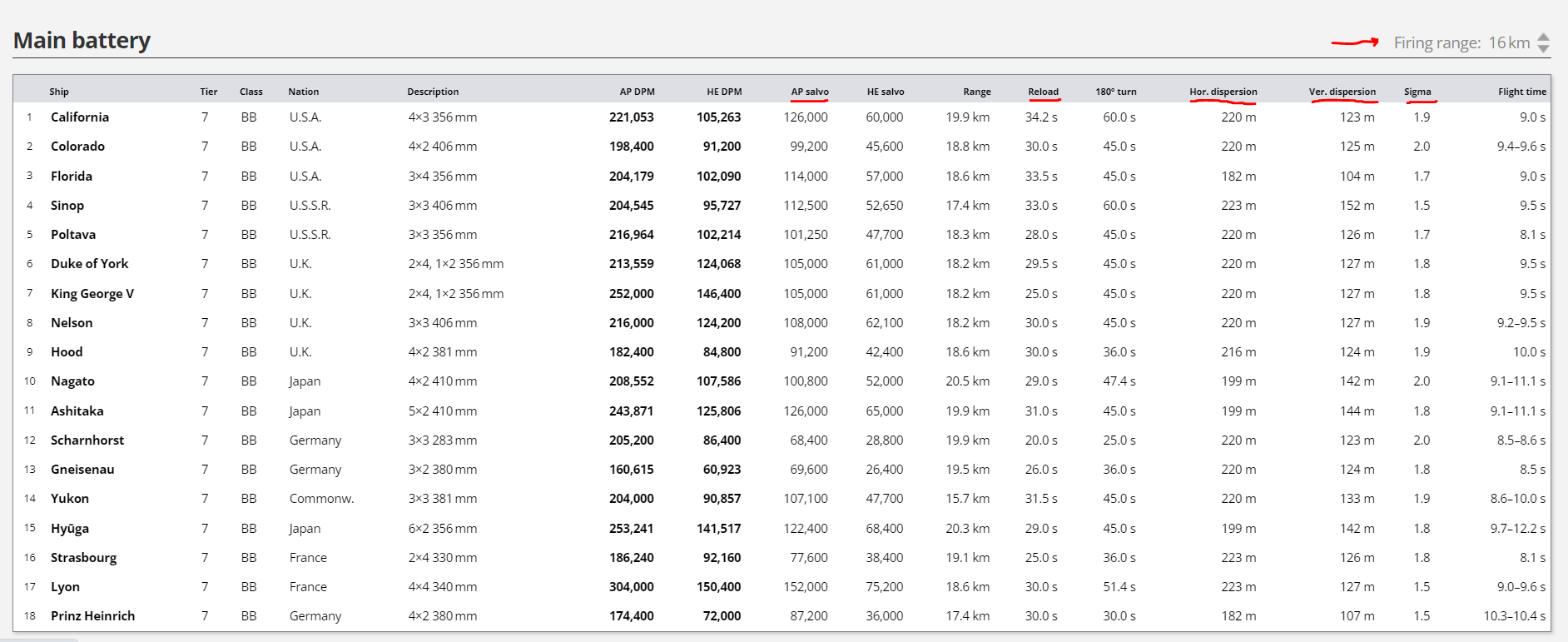Sort table by AP DPM column

tap(637, 92)
